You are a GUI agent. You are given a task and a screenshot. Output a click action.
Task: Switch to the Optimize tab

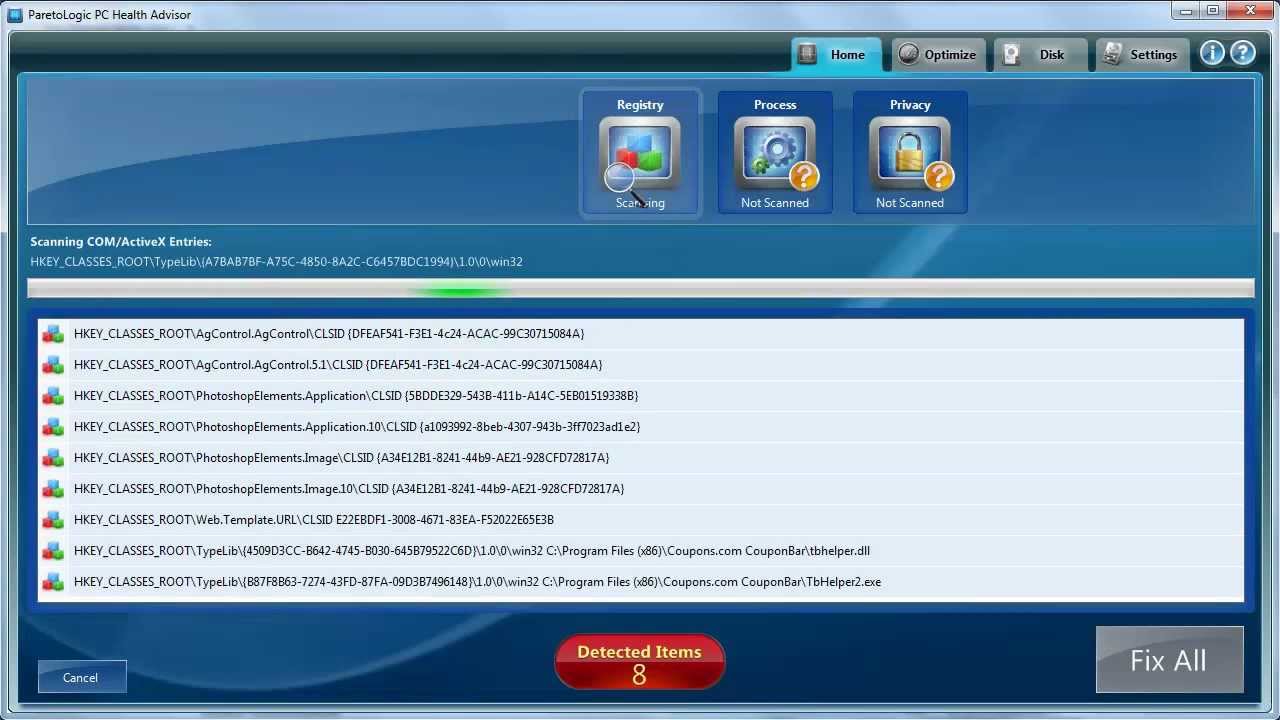939,55
